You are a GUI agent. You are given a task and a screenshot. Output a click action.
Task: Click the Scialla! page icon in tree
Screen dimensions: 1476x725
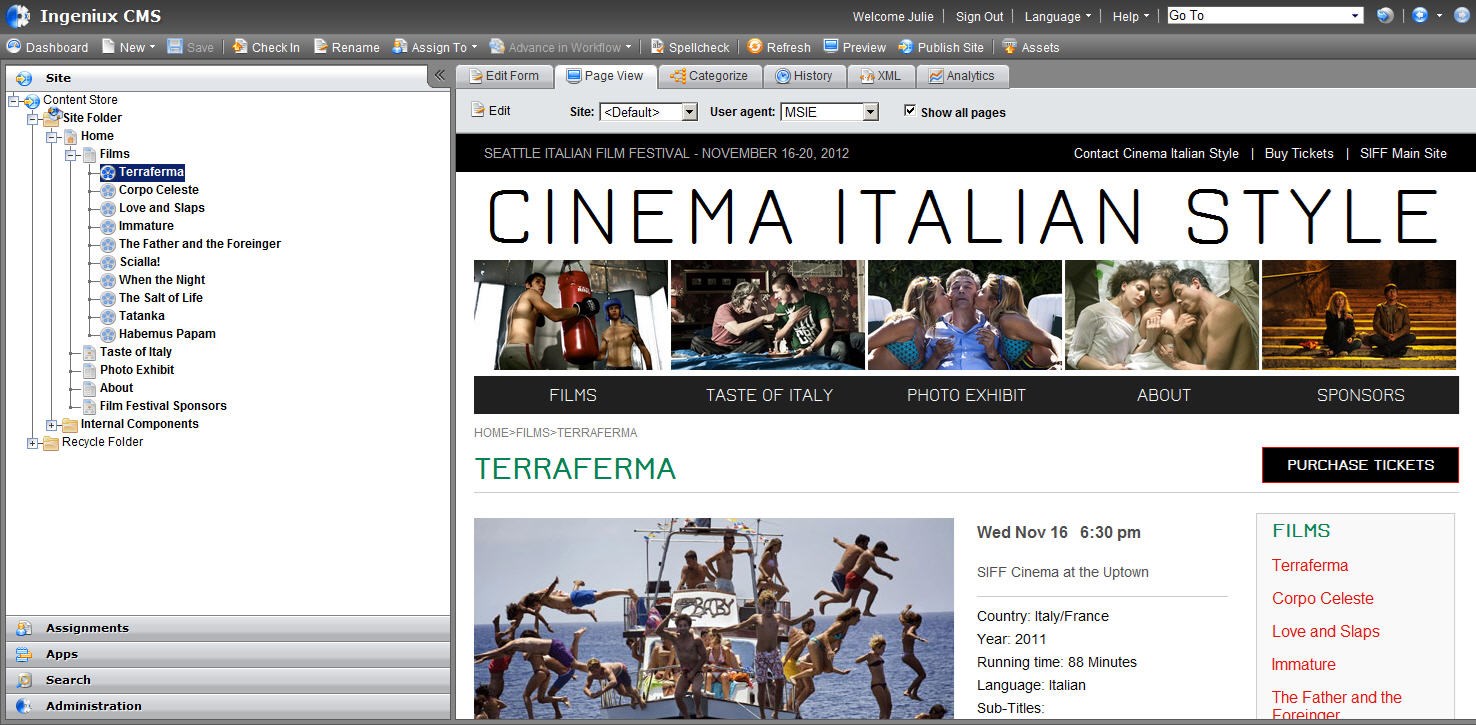point(108,263)
